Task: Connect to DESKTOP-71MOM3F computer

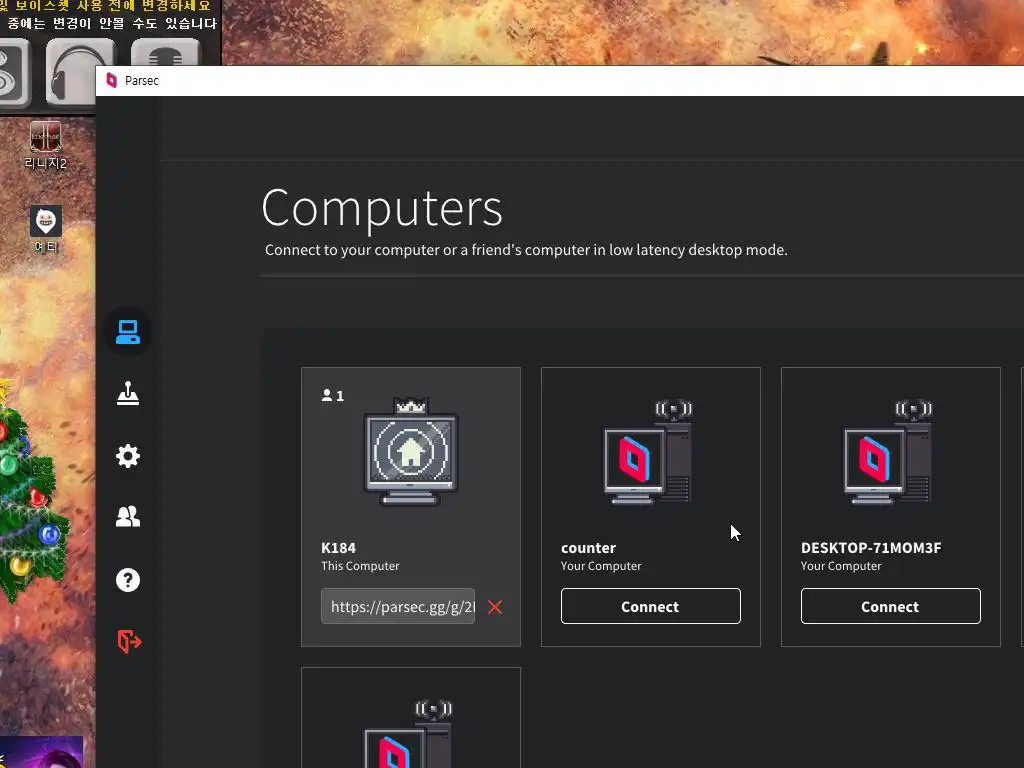Action: coord(890,606)
